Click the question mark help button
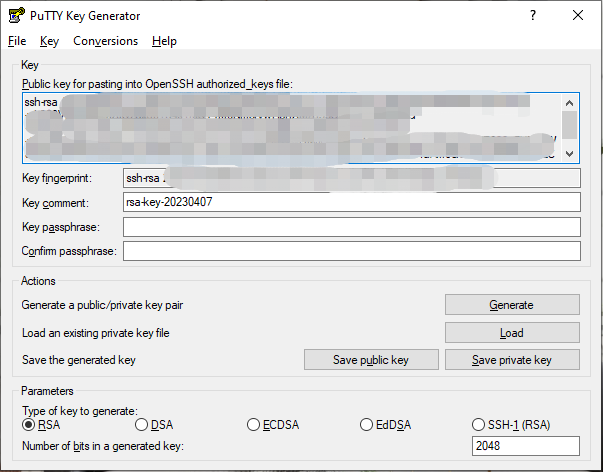 (x=533, y=15)
